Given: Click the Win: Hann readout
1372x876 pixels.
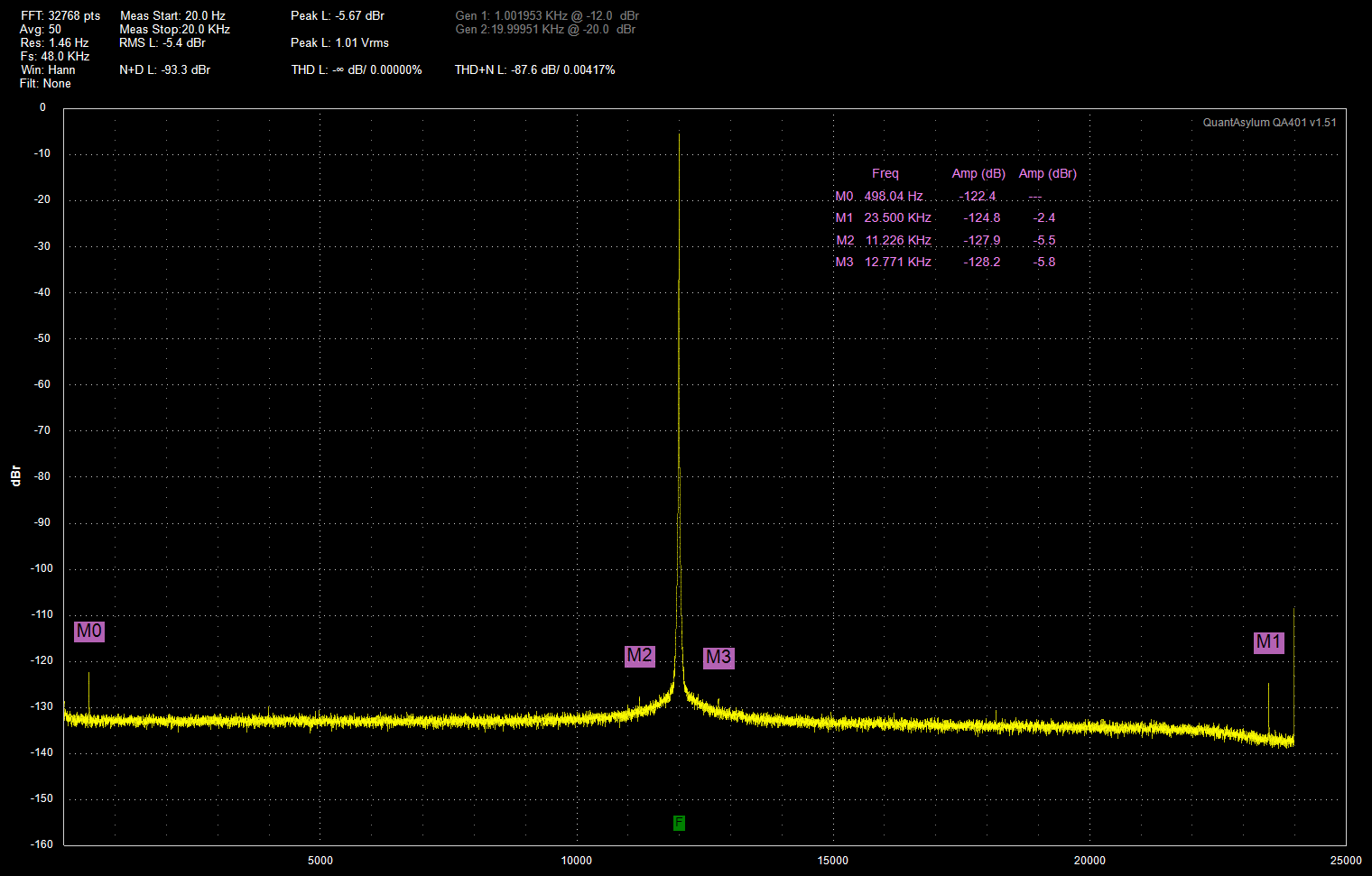Looking at the screenshot, I should [x=48, y=69].
